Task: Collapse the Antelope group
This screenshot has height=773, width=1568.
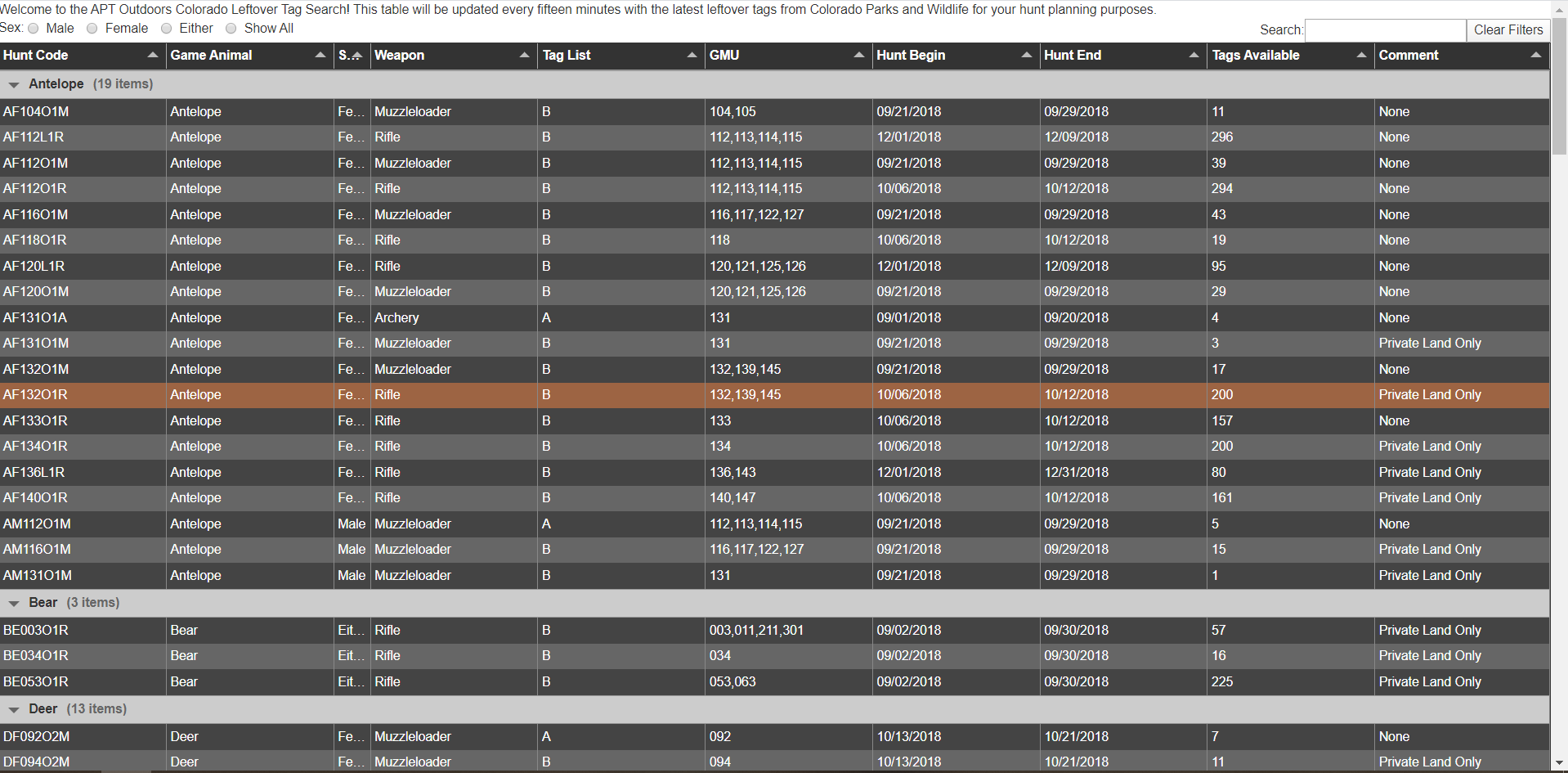Action: (x=14, y=85)
